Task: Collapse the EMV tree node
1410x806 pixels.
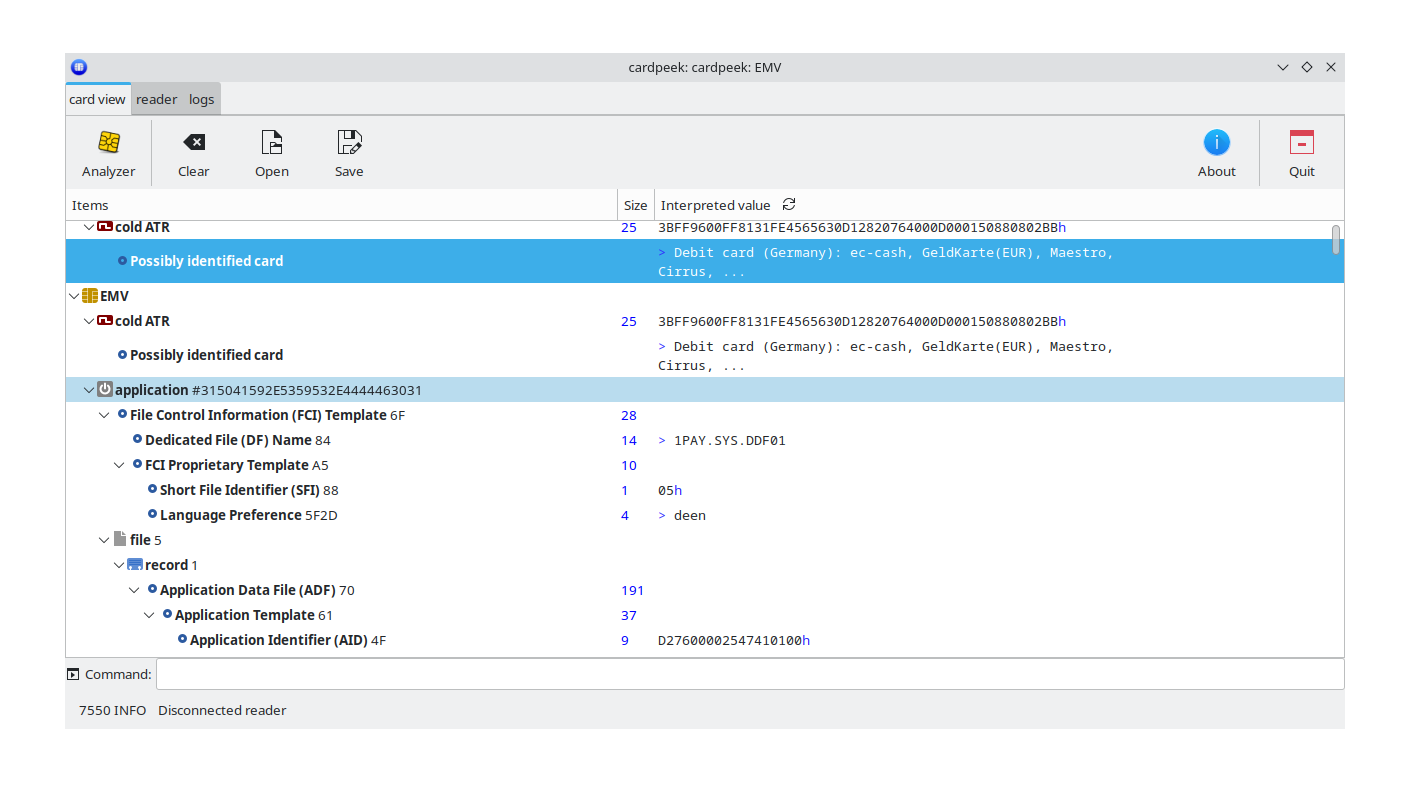Action: 74,296
